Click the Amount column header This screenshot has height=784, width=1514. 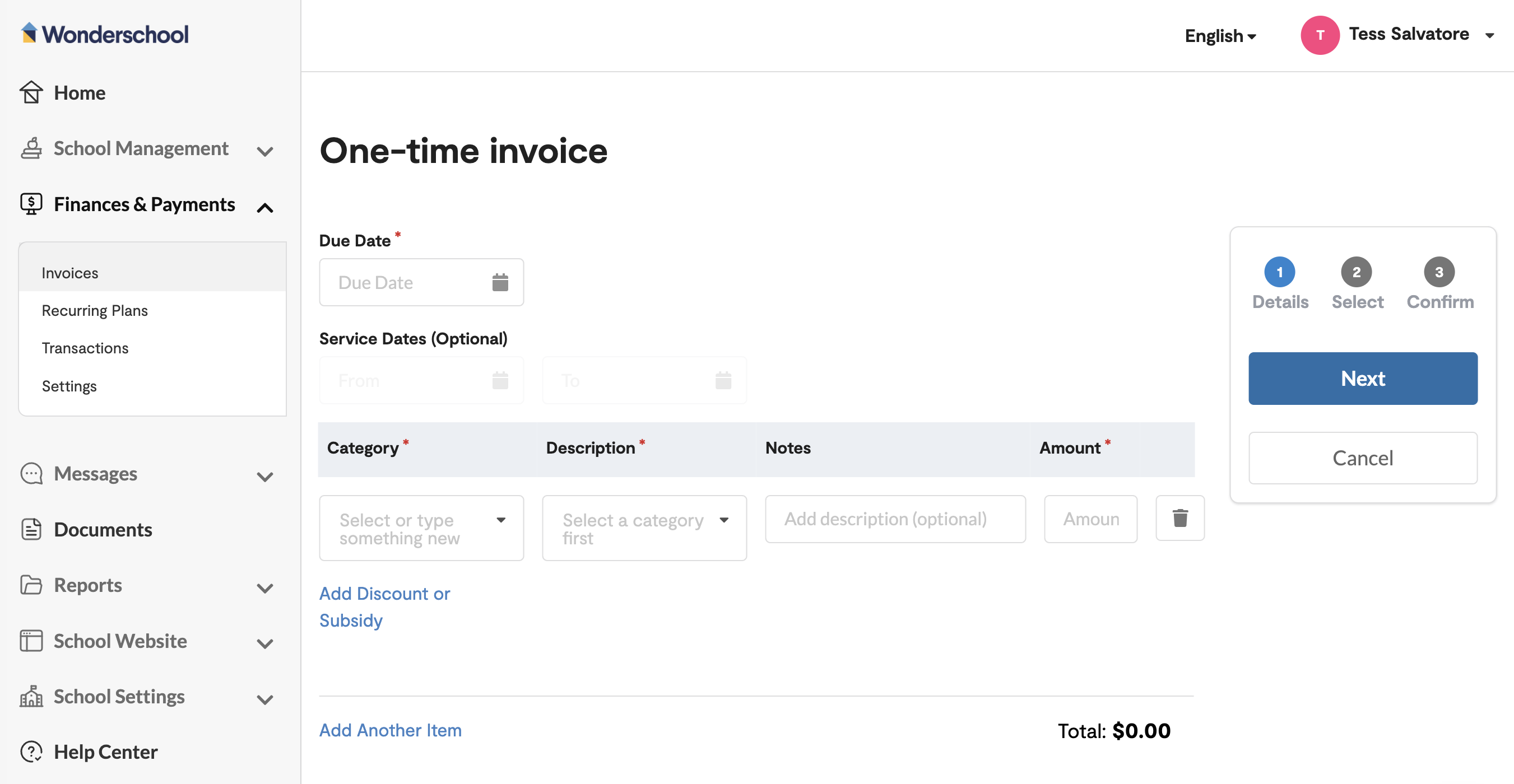[1070, 448]
